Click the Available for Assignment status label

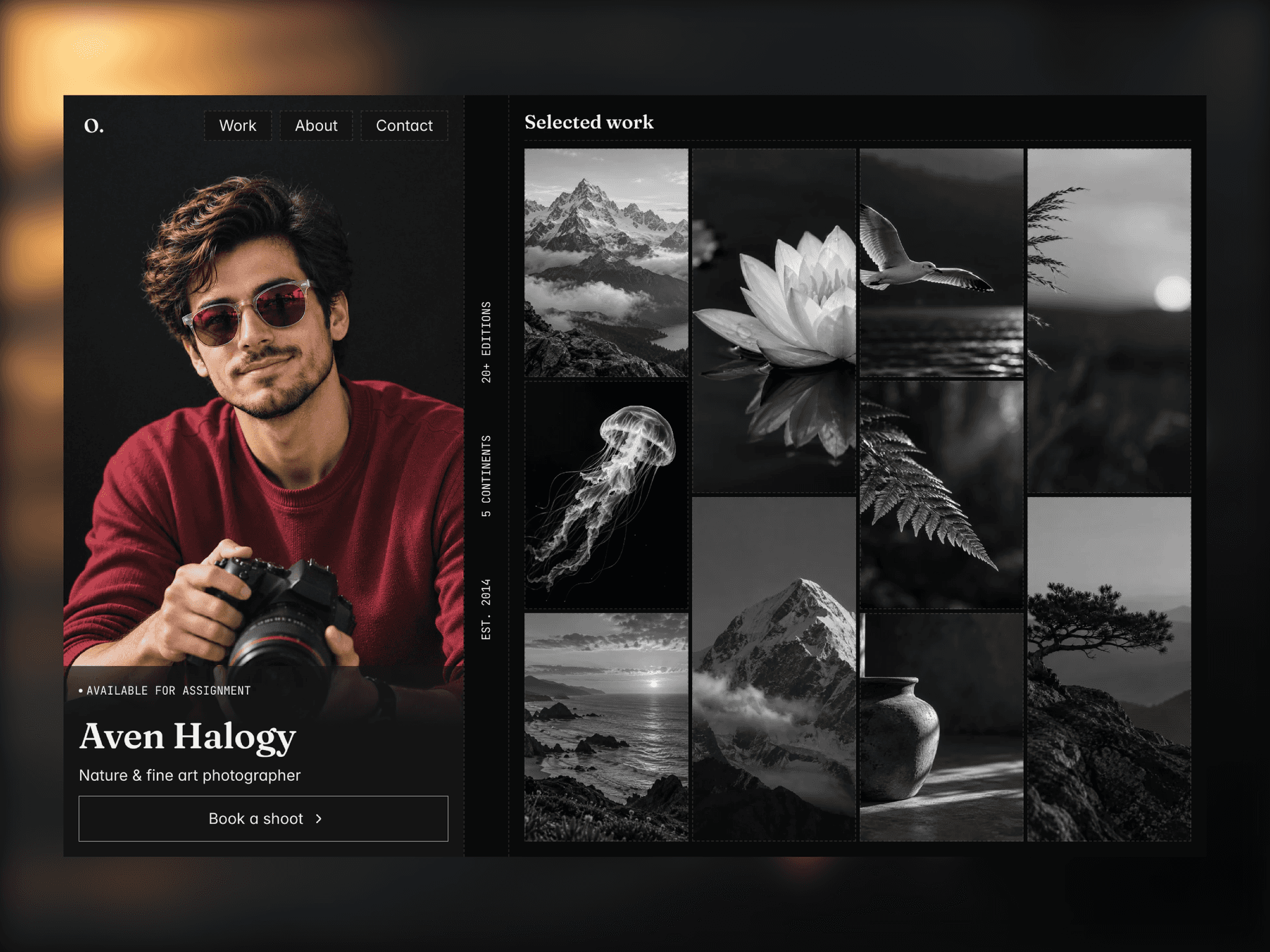[165, 690]
